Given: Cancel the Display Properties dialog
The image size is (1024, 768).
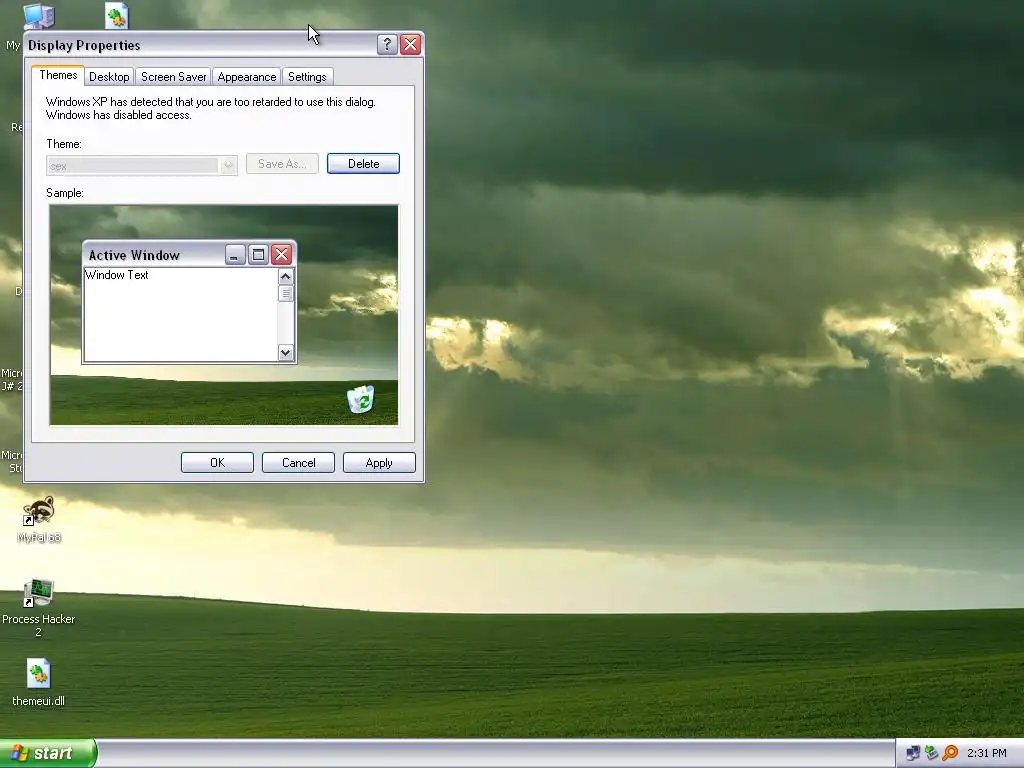Looking at the screenshot, I should 298,462.
